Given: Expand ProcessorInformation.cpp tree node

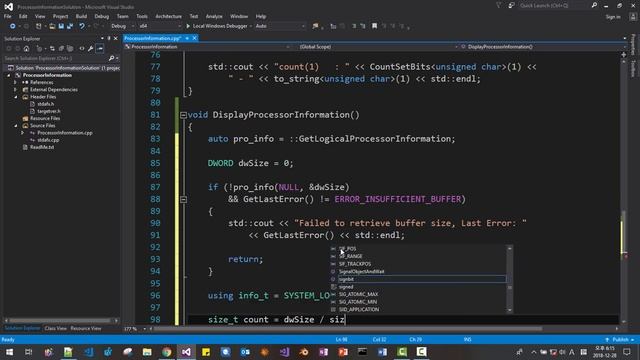Looking at the screenshot, I should (x=22, y=133).
